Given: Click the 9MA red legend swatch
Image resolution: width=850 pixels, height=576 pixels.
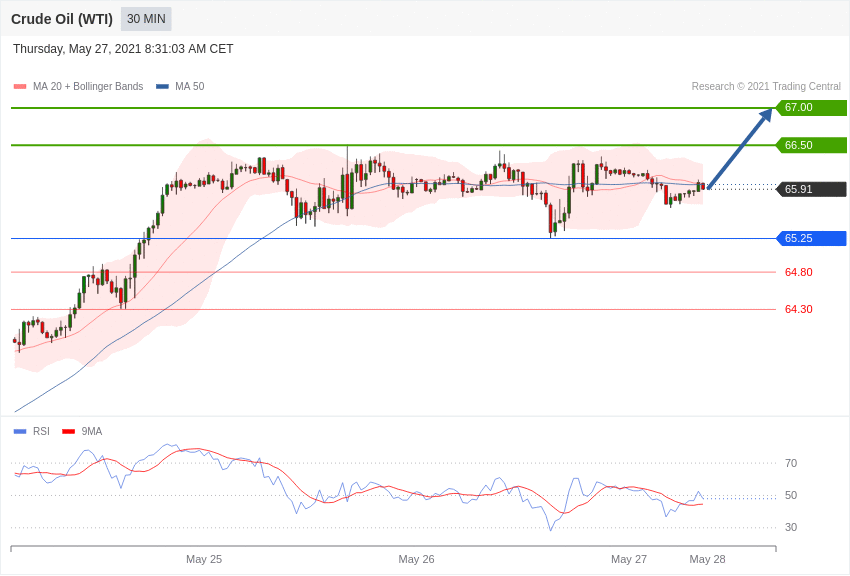Looking at the screenshot, I should tap(68, 432).
